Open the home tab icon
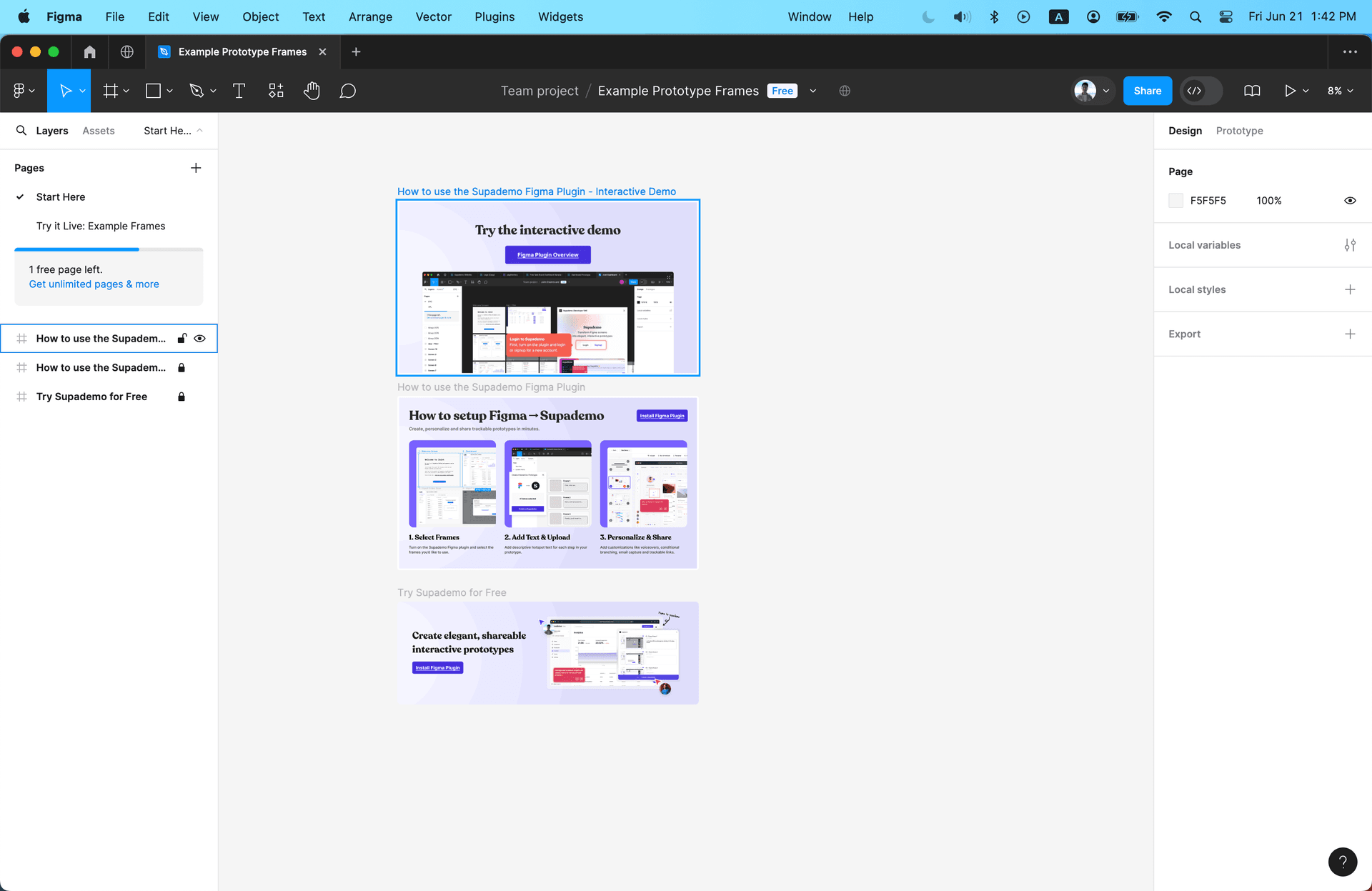 coord(89,51)
